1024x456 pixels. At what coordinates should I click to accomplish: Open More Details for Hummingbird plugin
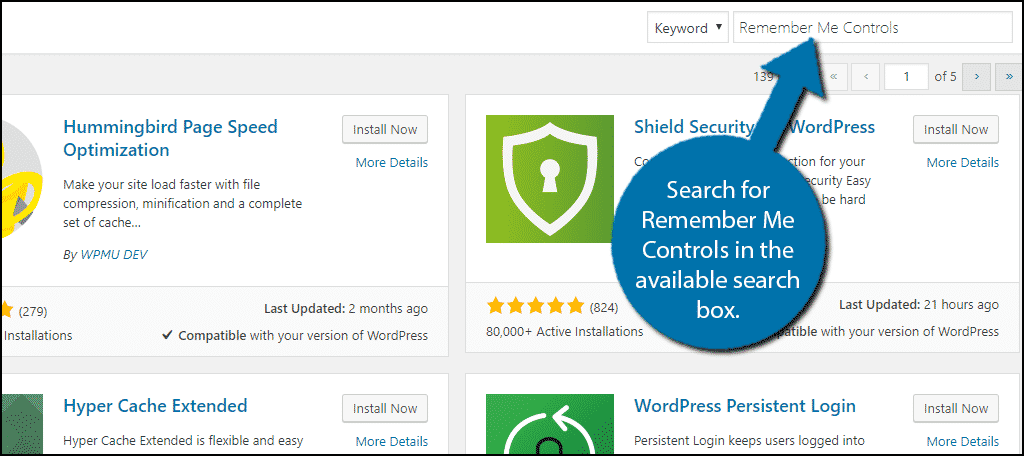click(392, 162)
